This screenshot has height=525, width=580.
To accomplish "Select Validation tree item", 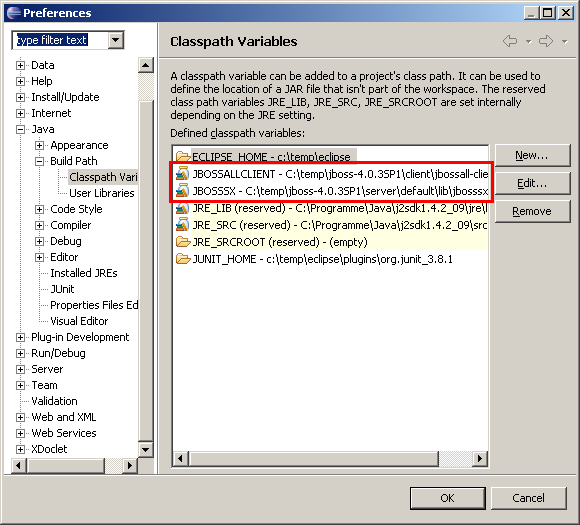I will [x=54, y=401].
